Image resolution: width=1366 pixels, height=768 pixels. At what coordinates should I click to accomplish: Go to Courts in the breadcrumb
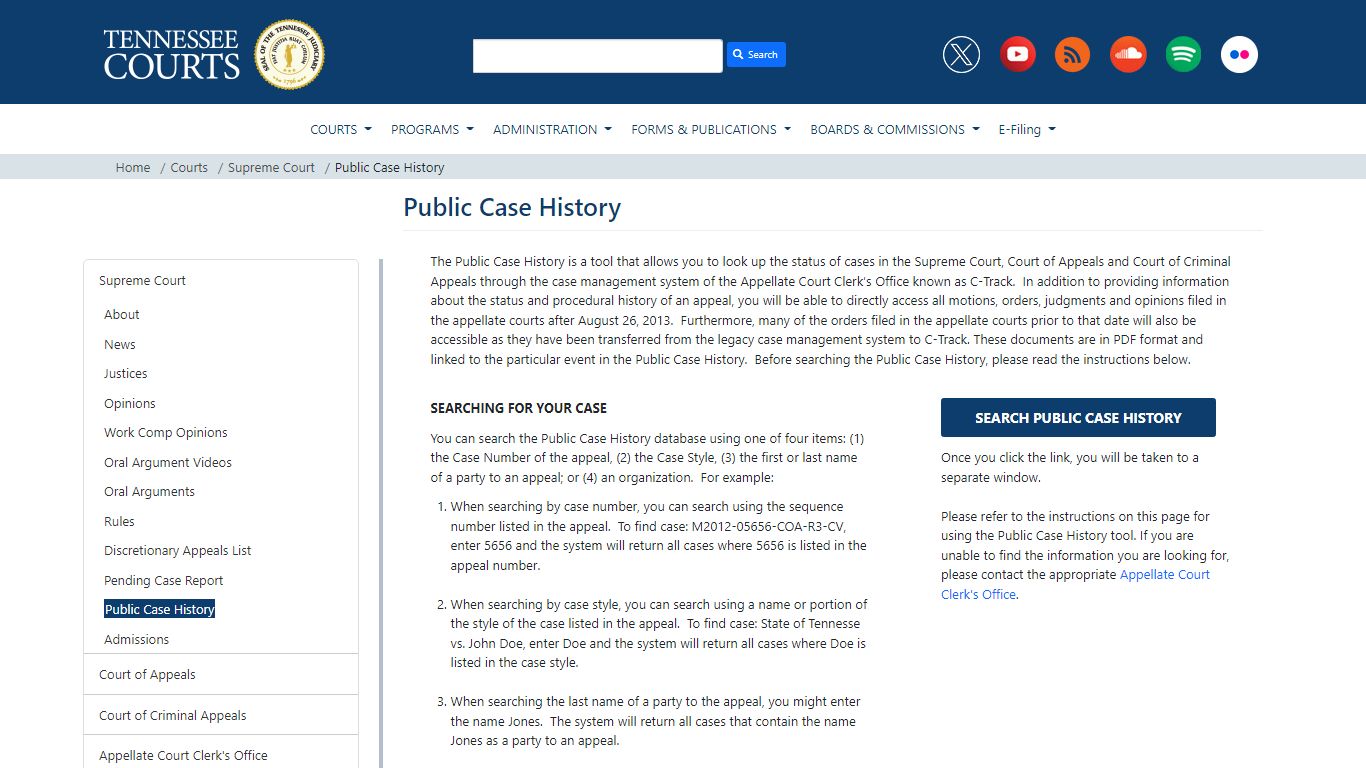click(189, 168)
